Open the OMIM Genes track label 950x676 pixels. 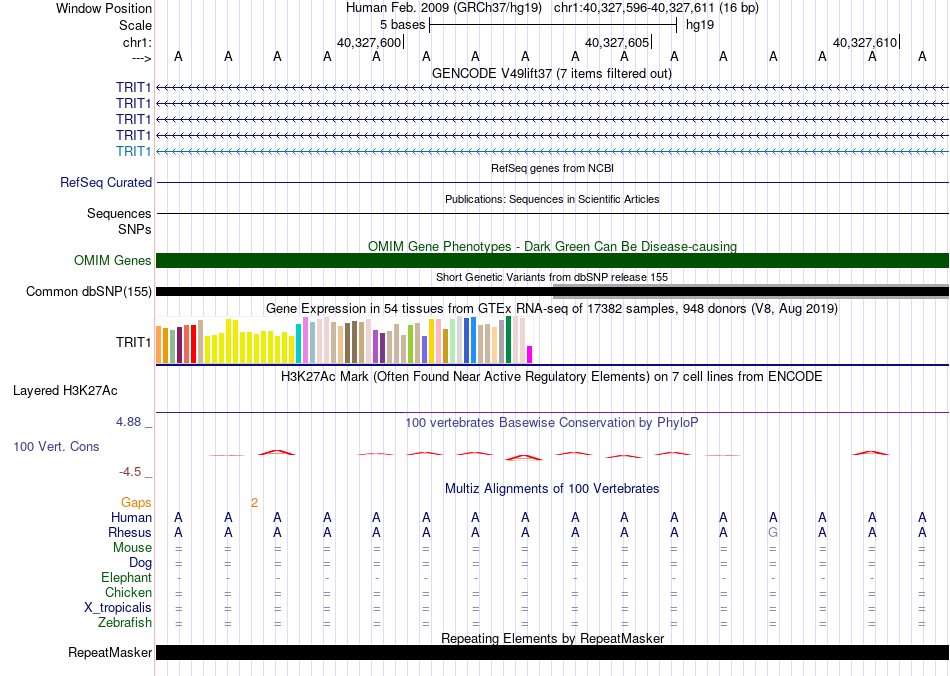coord(113,261)
